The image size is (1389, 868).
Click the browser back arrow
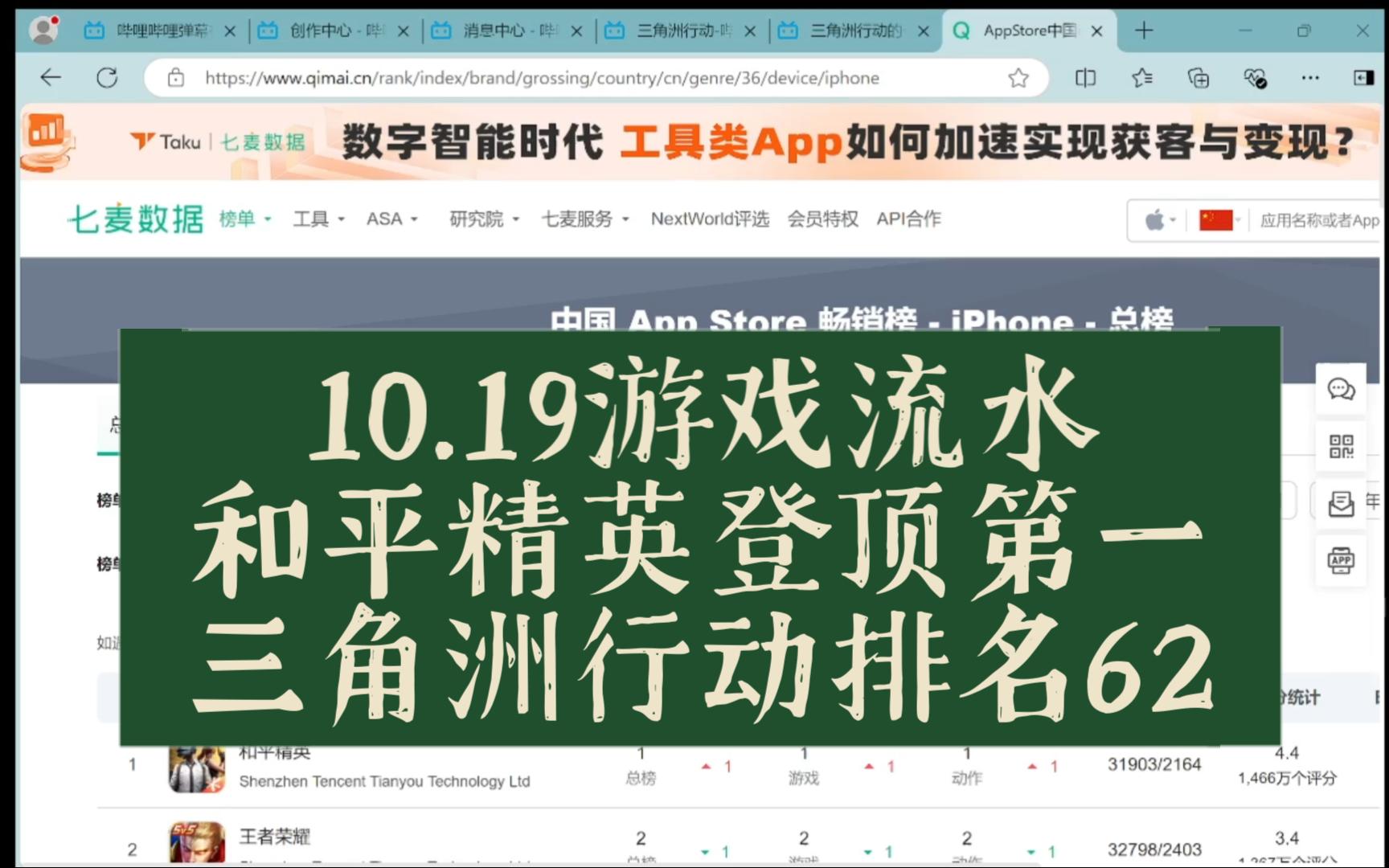point(51,77)
